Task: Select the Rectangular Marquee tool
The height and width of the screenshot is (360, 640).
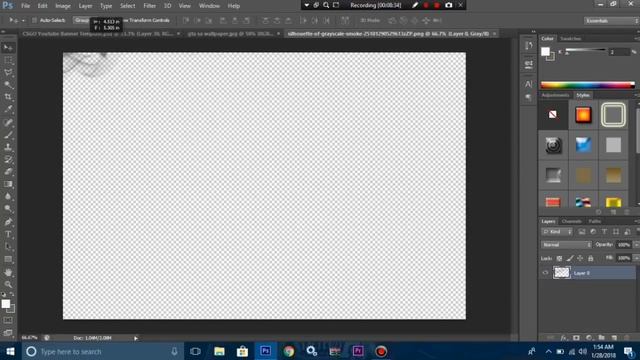Action: pyautogui.click(x=8, y=60)
